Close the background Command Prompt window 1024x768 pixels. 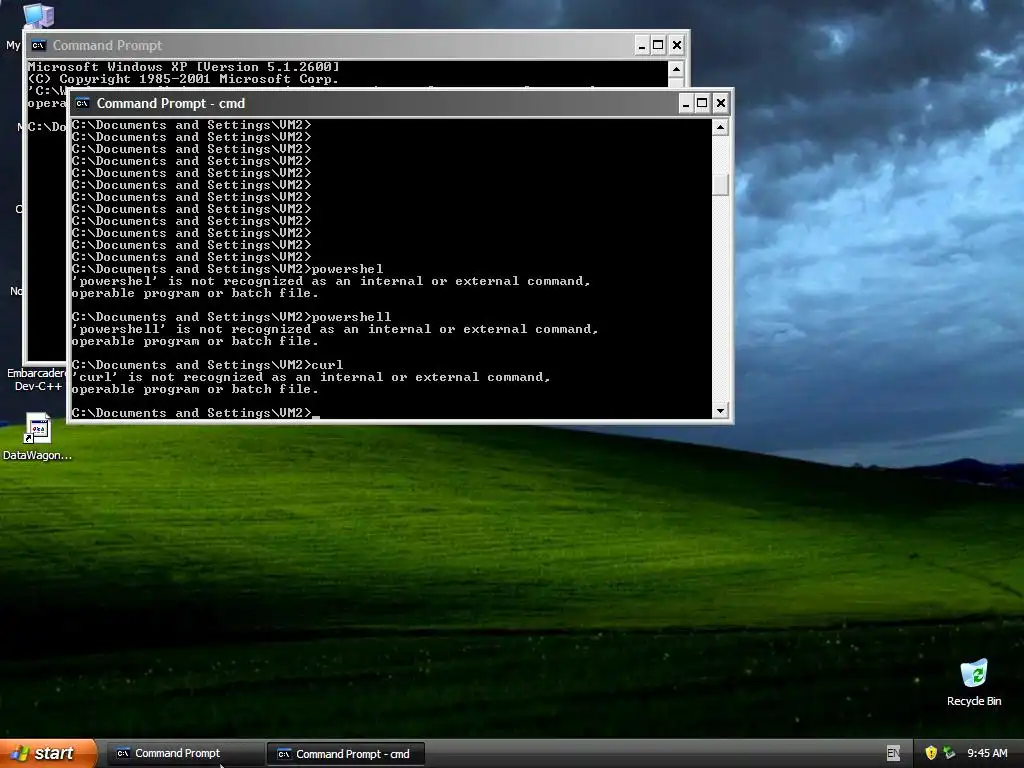(x=677, y=45)
